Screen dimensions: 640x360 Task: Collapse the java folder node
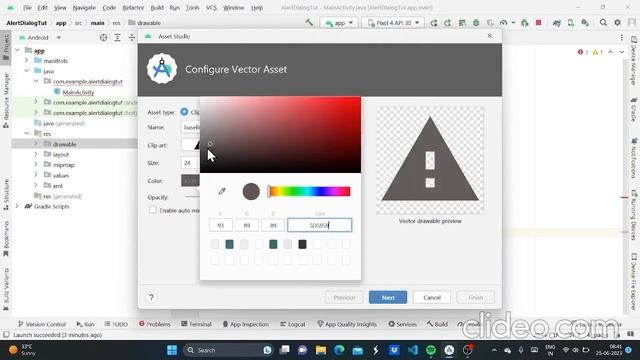coord(27,71)
